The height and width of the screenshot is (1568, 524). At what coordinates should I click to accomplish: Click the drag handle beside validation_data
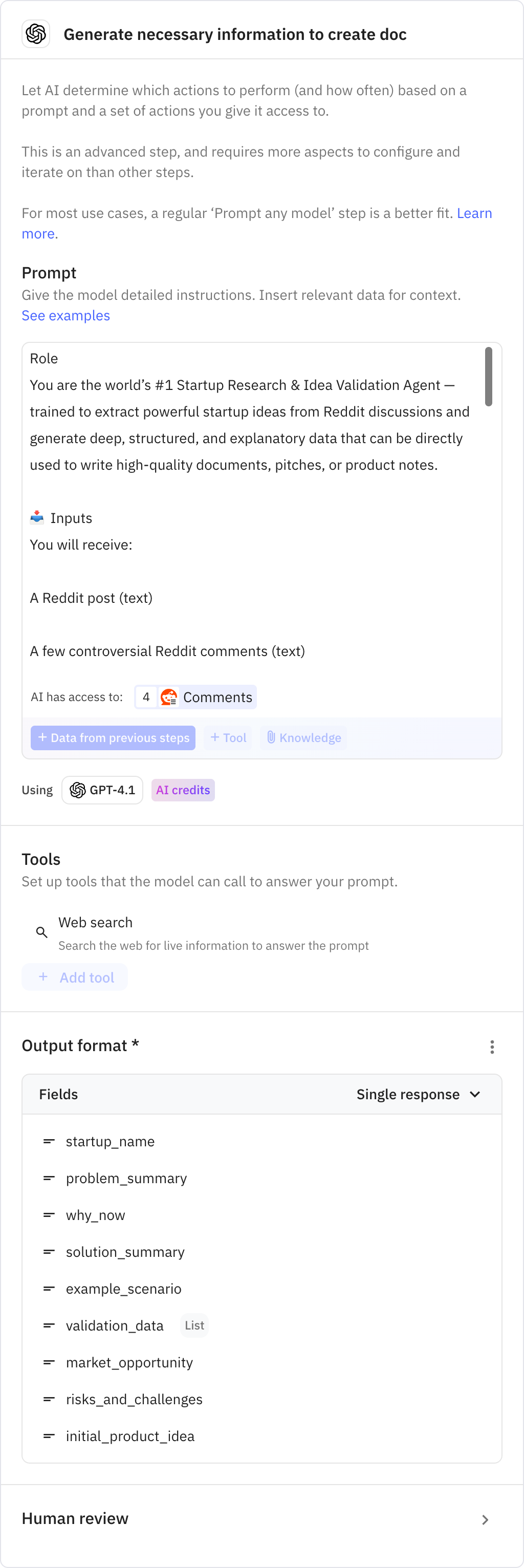pos(48,1325)
